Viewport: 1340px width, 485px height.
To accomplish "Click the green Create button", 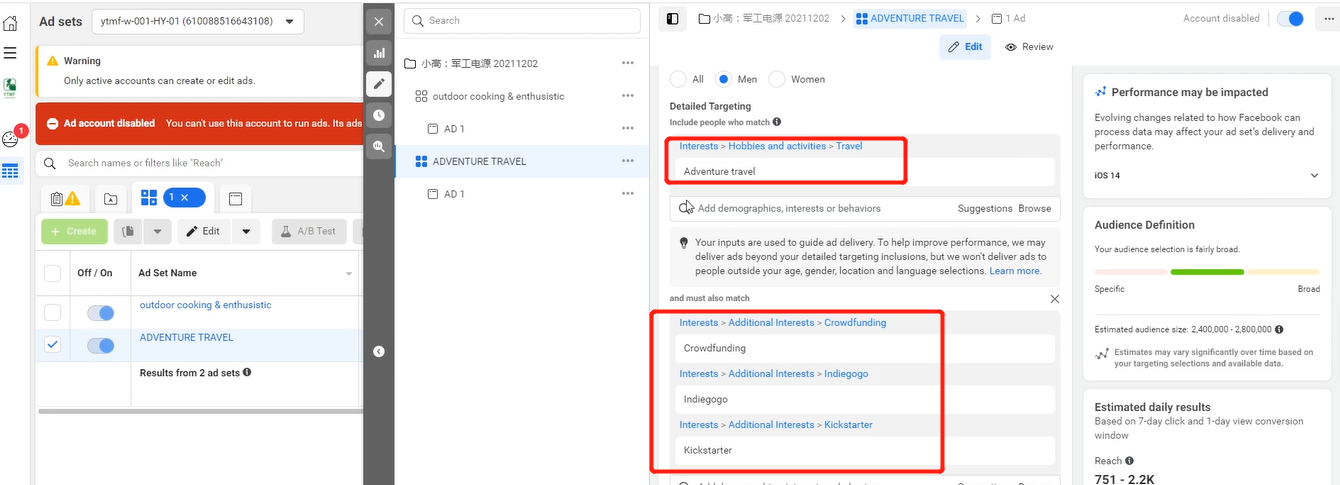I will coord(74,231).
